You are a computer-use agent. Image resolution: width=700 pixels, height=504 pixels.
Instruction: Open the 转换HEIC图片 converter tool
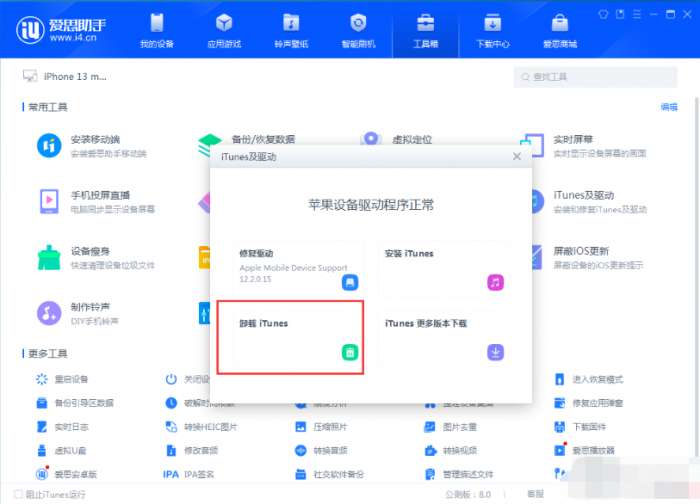[x=201, y=427]
